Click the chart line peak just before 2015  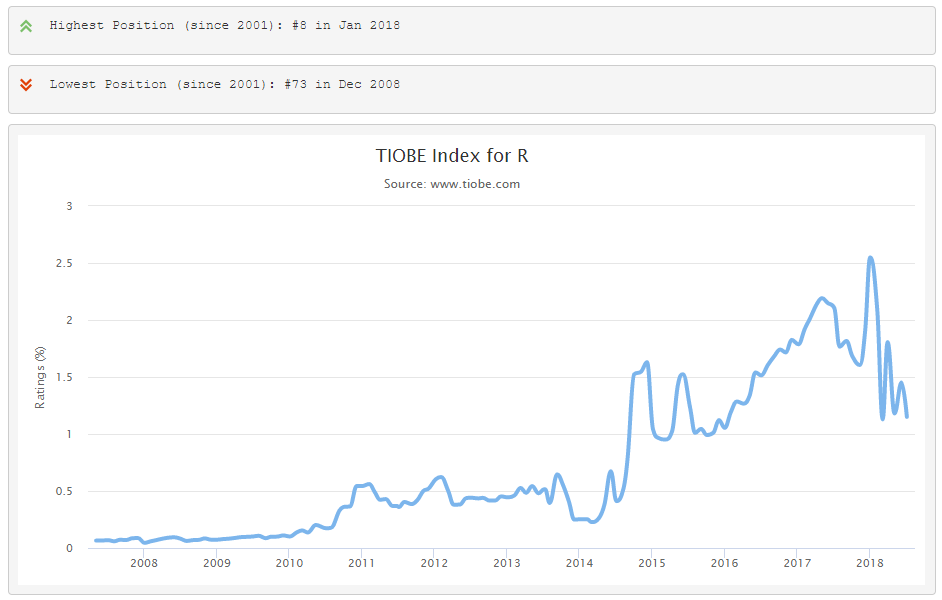click(x=647, y=362)
